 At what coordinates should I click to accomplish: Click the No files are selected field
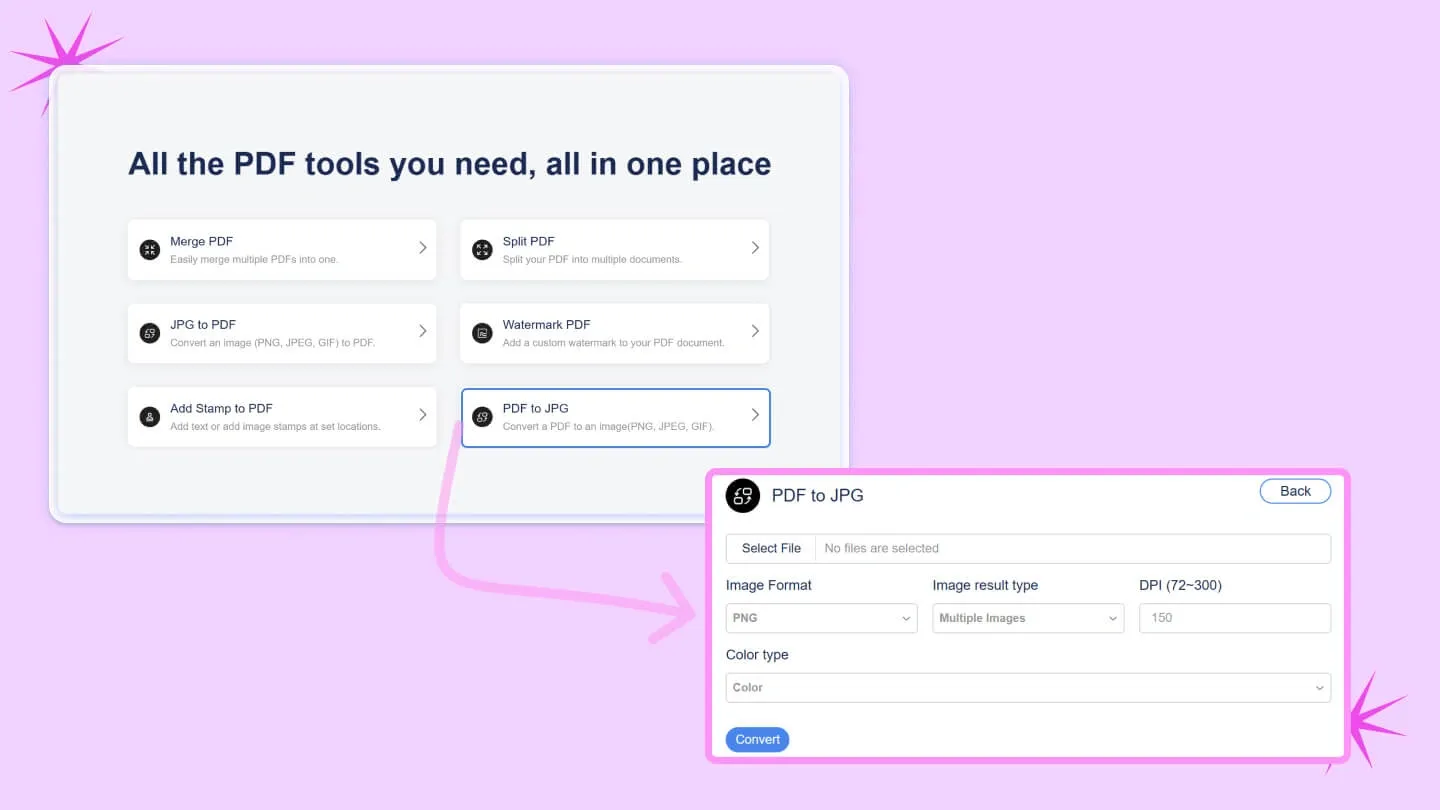point(1072,548)
